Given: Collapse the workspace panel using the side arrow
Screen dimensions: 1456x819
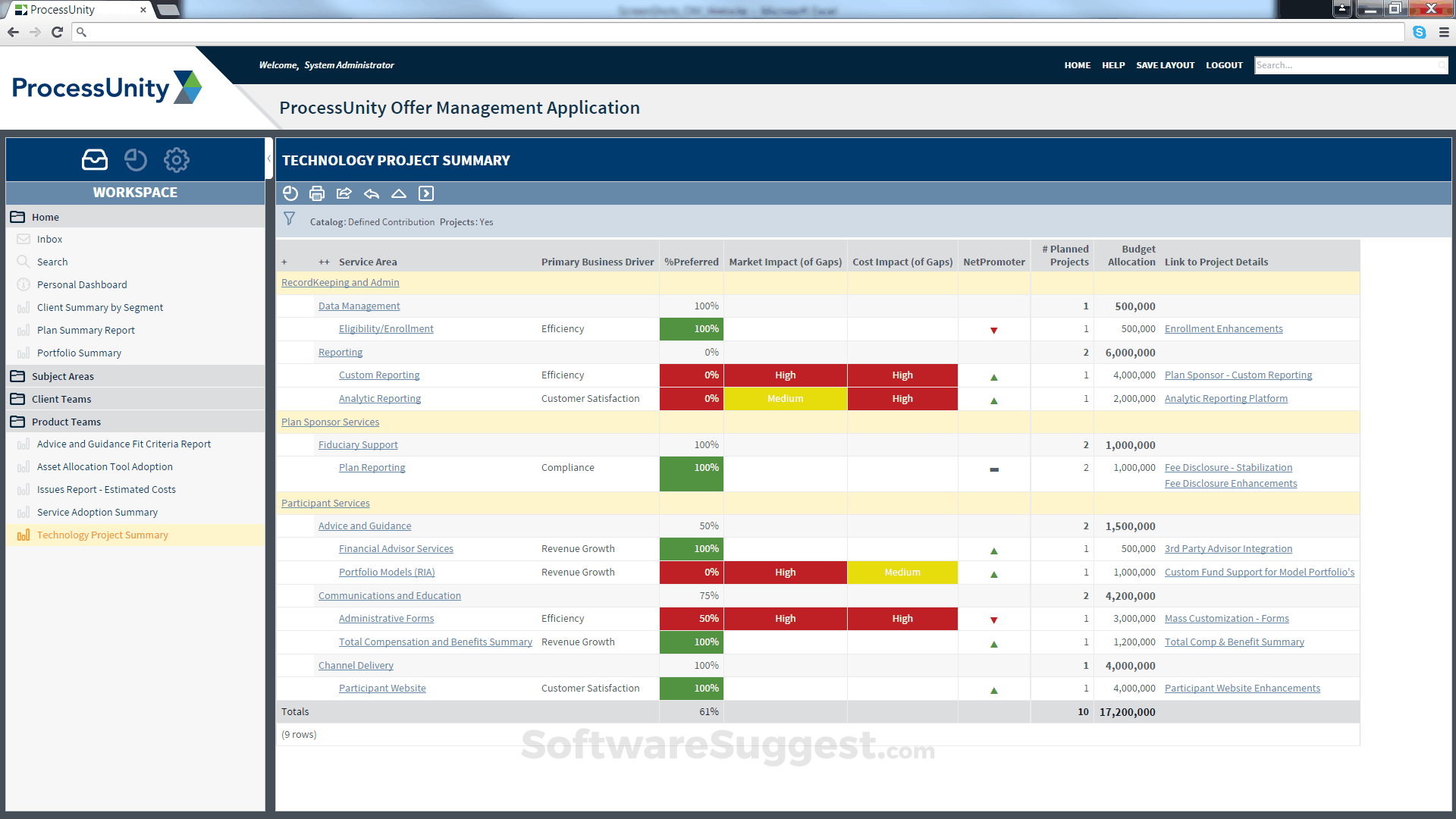Looking at the screenshot, I should (269, 159).
